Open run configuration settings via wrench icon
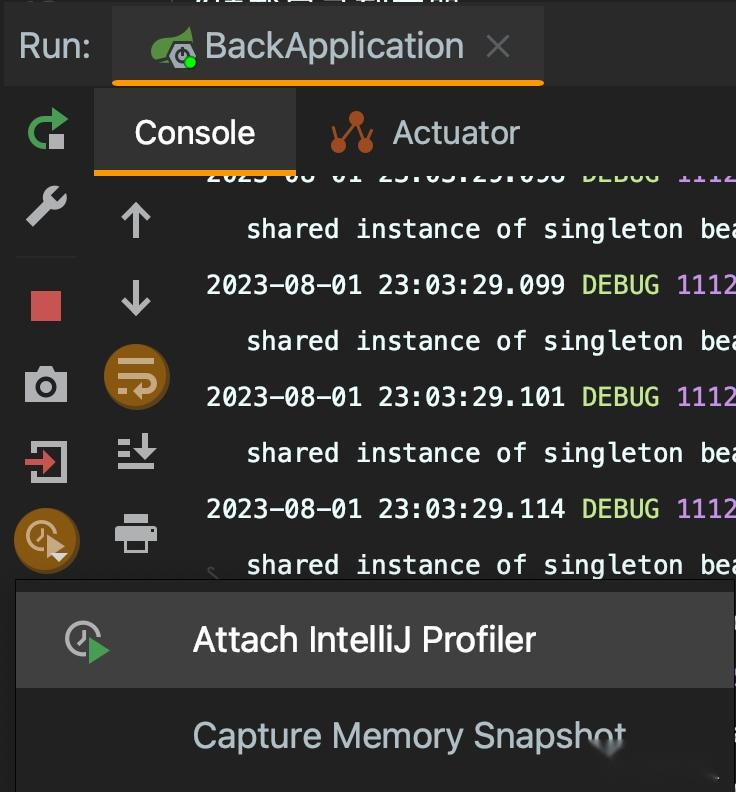736x792 pixels. coord(46,206)
